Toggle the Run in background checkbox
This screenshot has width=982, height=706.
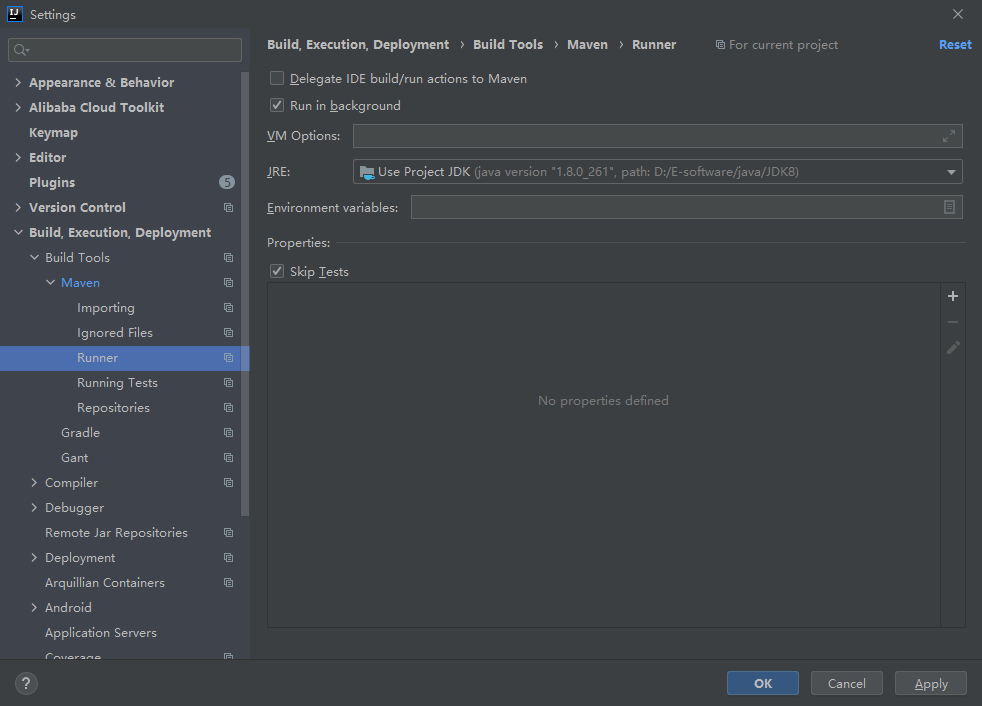[277, 105]
